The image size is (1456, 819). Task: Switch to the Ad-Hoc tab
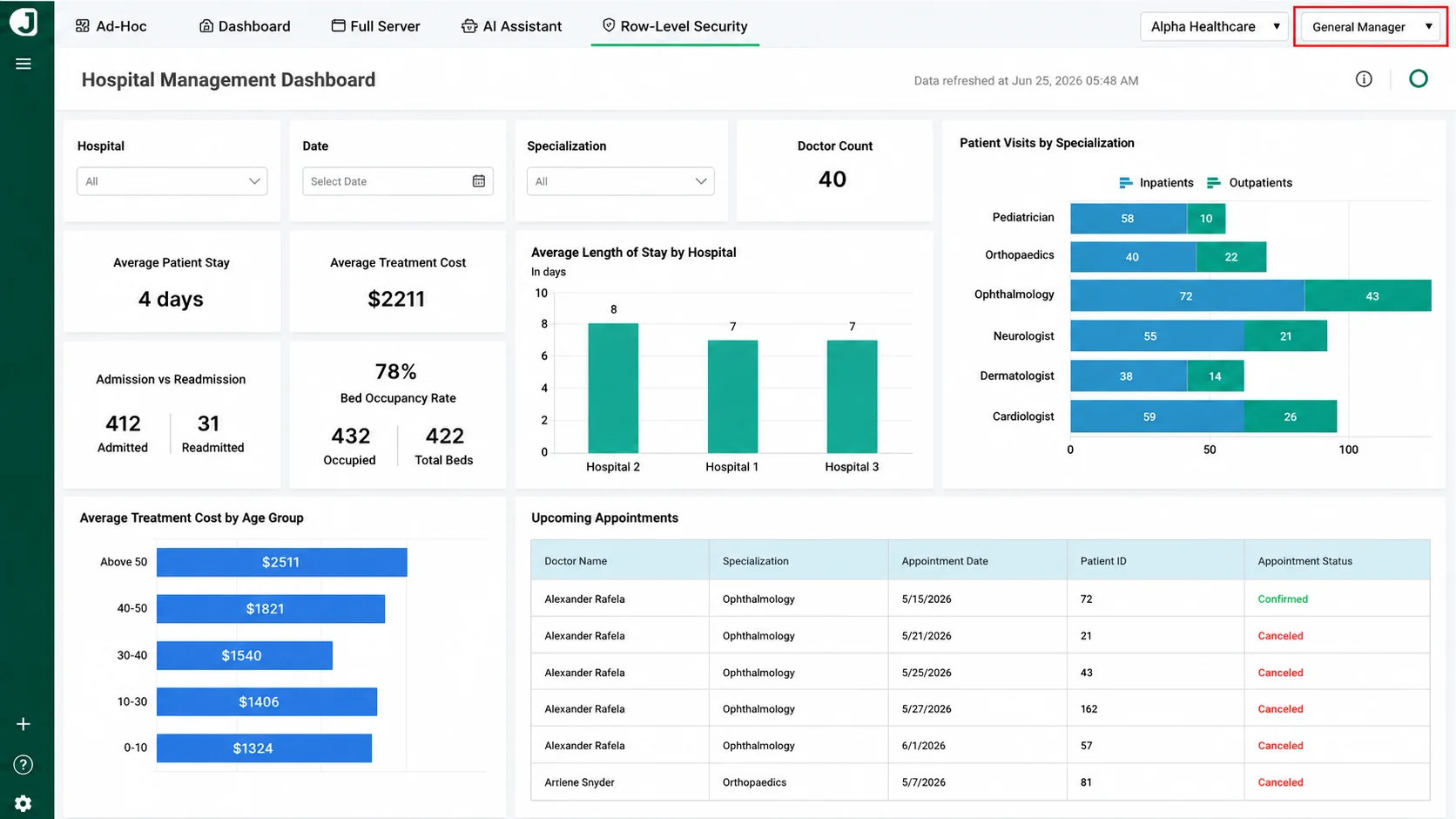click(111, 26)
